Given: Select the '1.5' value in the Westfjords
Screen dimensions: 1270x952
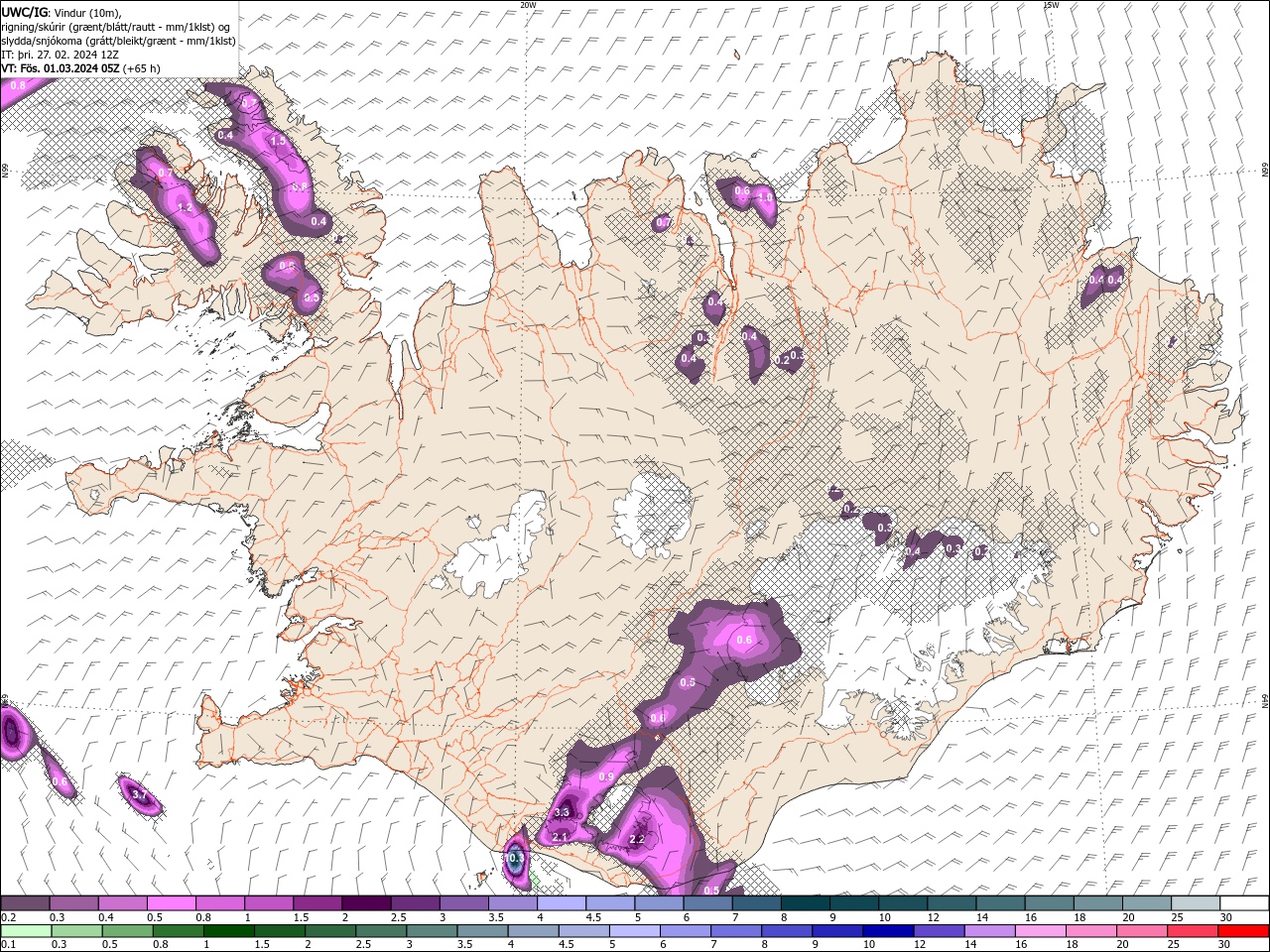Looking at the screenshot, I should tap(279, 142).
